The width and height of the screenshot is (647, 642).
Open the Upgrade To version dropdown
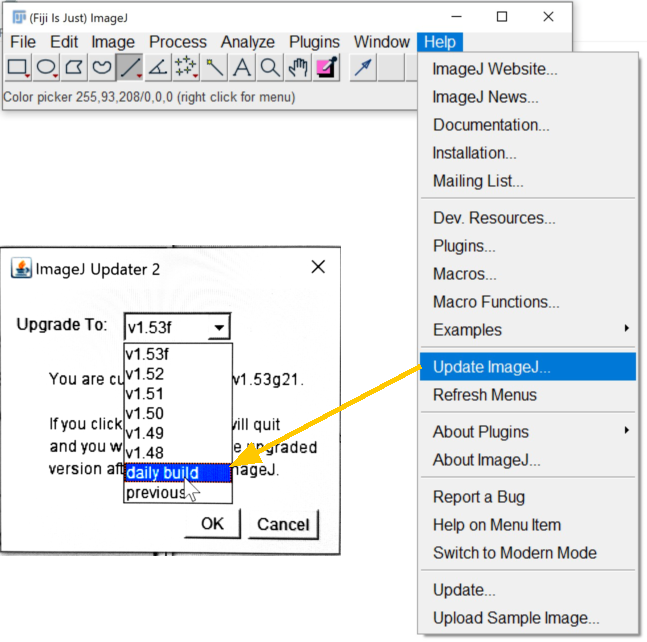point(177,327)
